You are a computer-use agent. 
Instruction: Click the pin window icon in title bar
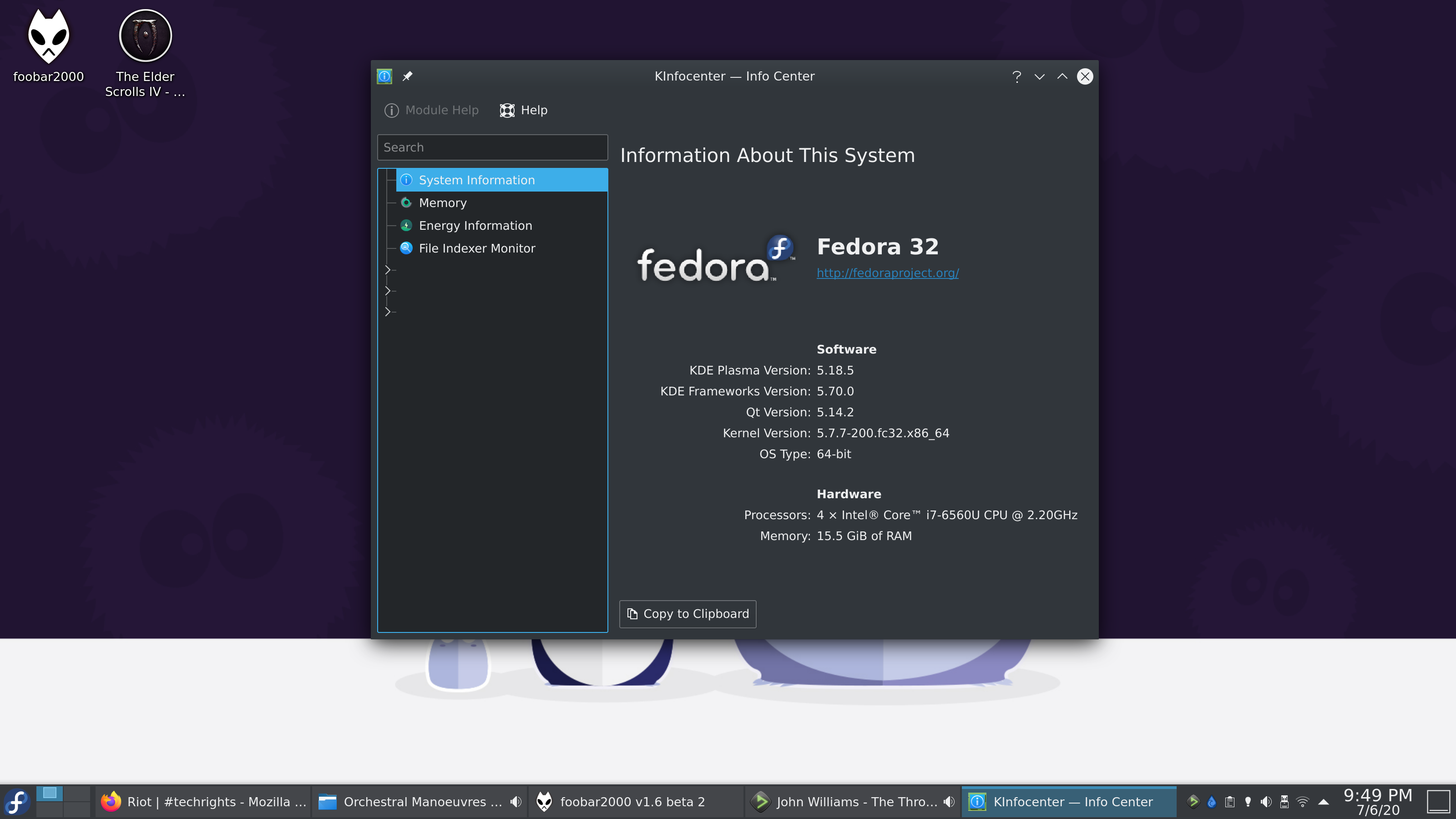click(408, 76)
